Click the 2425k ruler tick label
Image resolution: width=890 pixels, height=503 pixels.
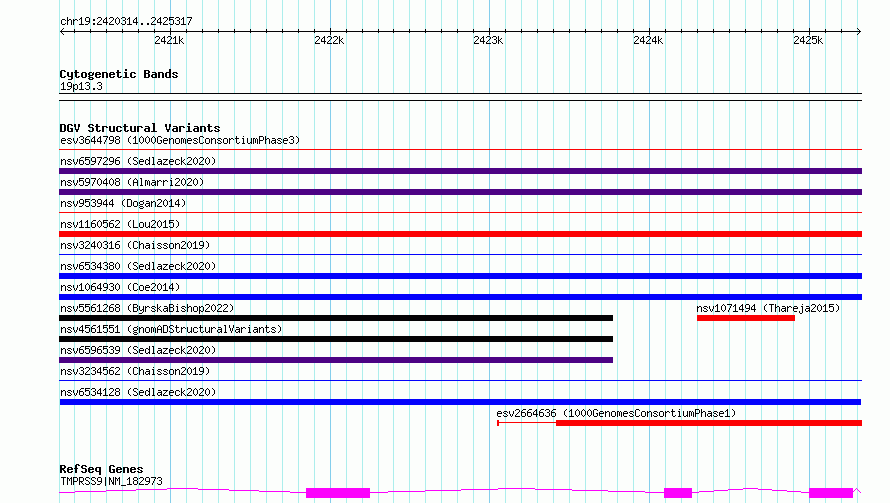[x=808, y=40]
